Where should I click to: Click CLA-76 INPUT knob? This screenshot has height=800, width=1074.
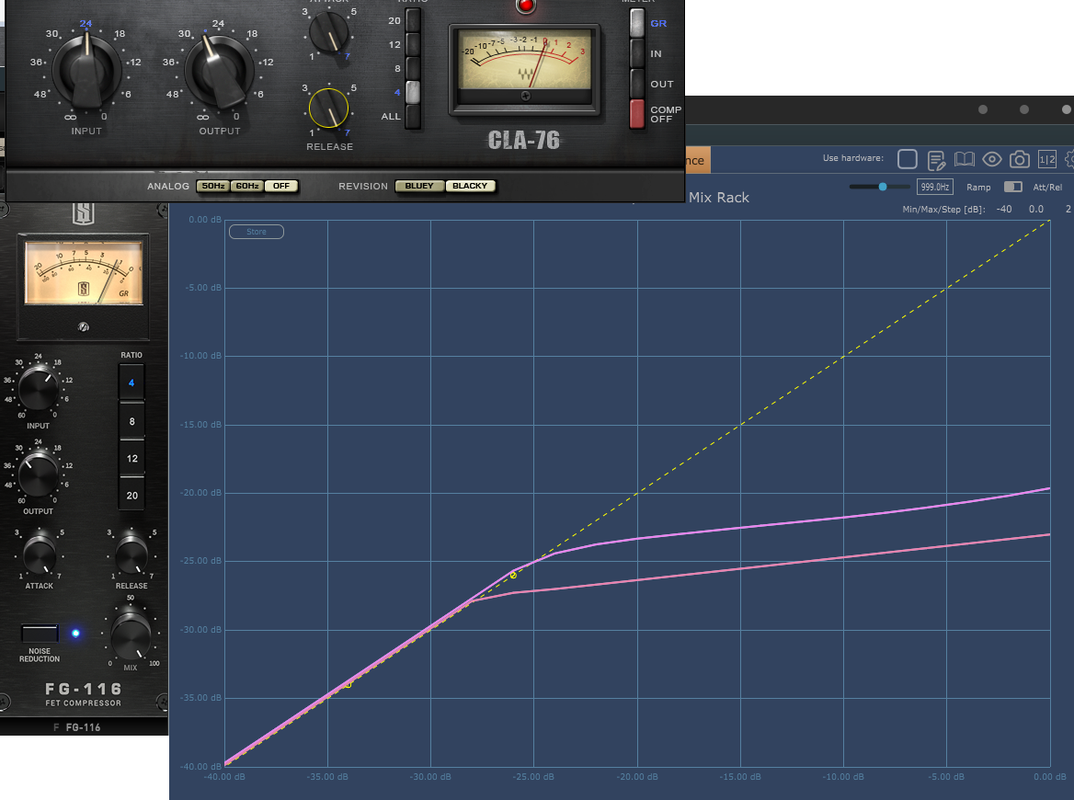(87, 70)
